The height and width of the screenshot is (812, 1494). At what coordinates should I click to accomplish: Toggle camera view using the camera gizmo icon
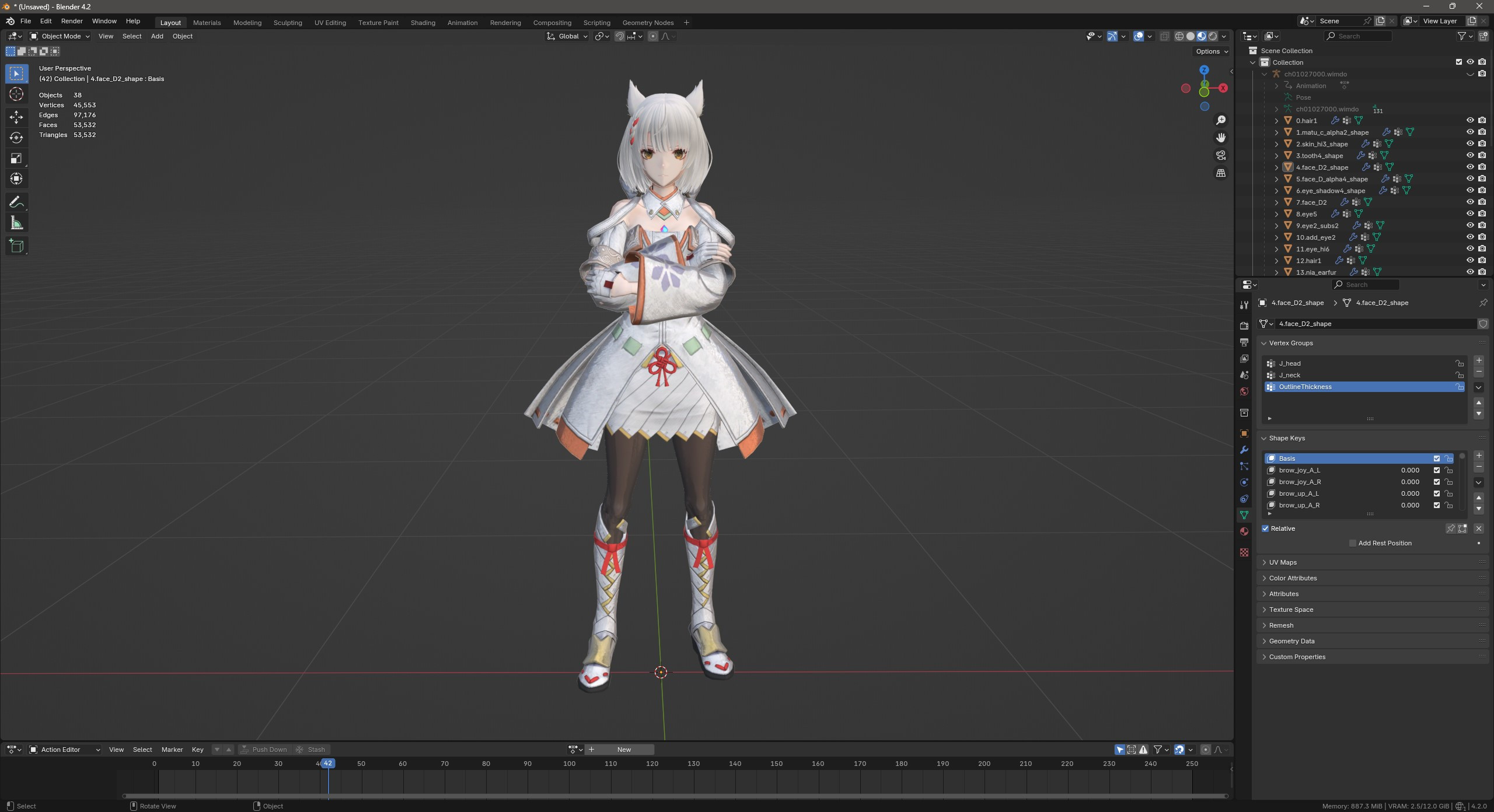click(x=1221, y=155)
